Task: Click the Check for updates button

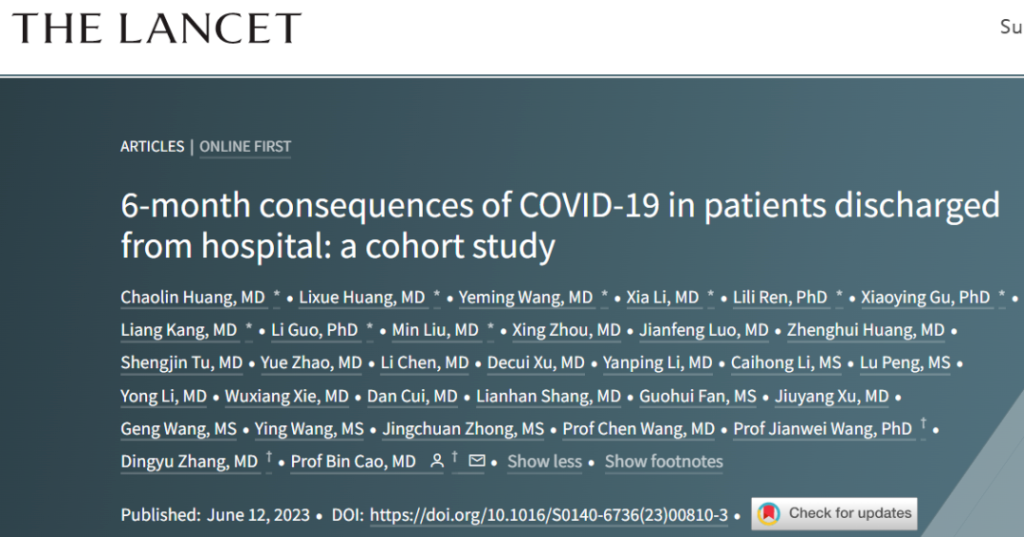Action: click(x=833, y=514)
